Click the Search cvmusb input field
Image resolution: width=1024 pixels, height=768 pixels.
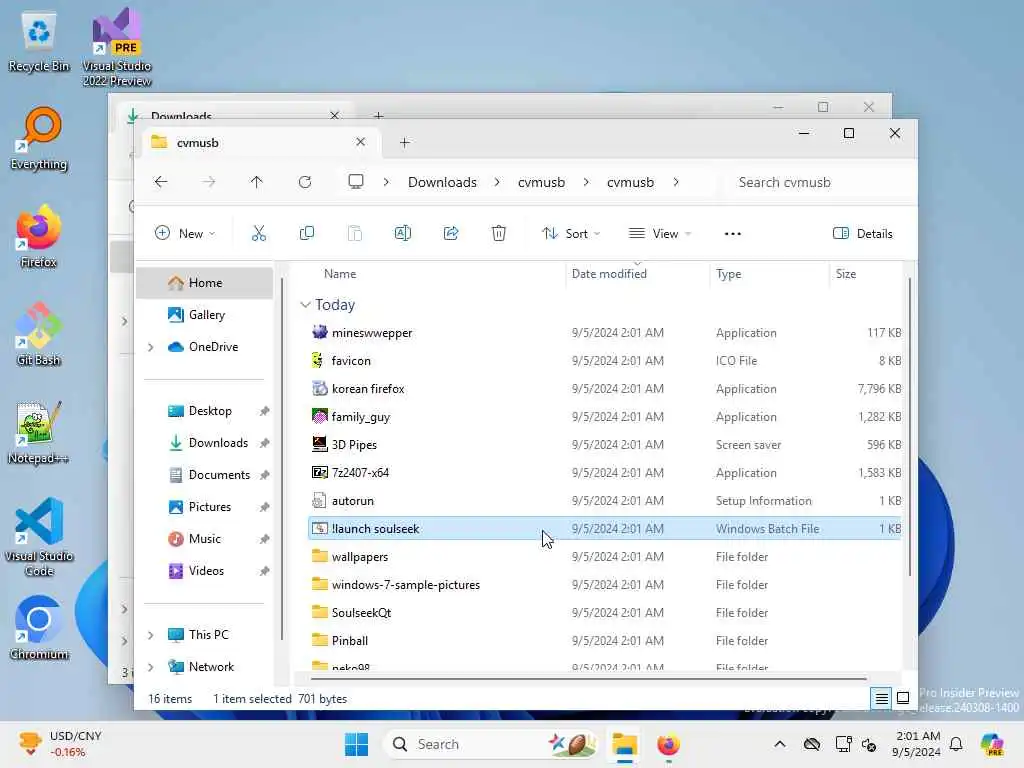pyautogui.click(x=816, y=182)
